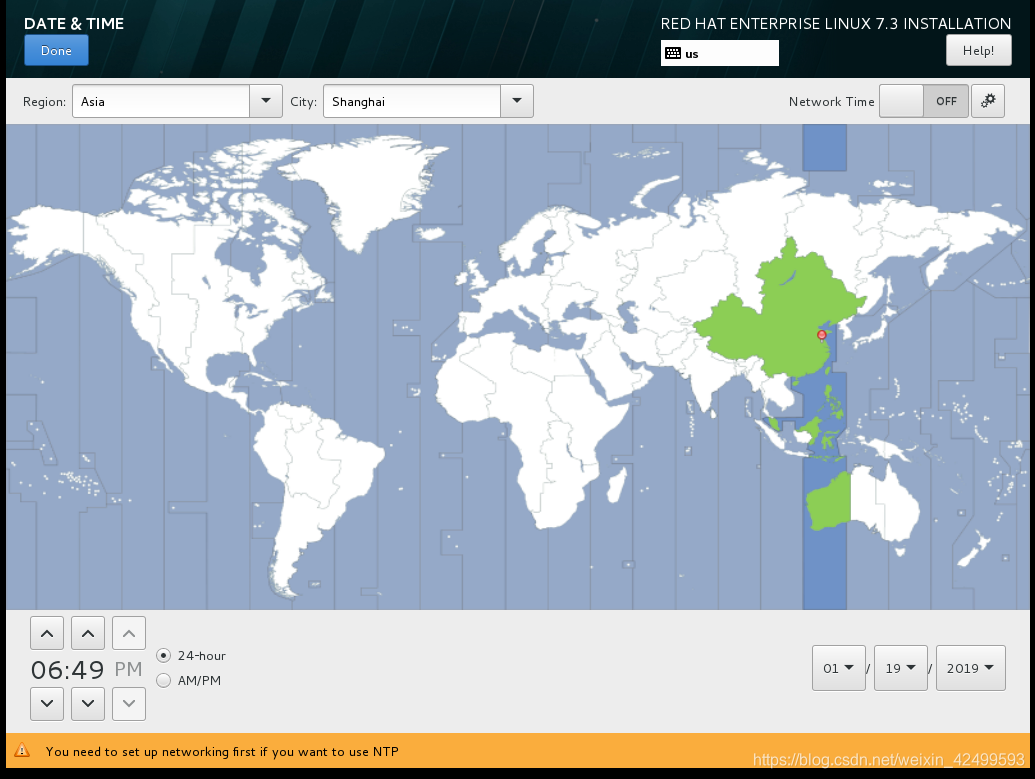Screen dimensions: 1035x779
Task: Click the us keyboard layout indicator
Action: point(719,53)
